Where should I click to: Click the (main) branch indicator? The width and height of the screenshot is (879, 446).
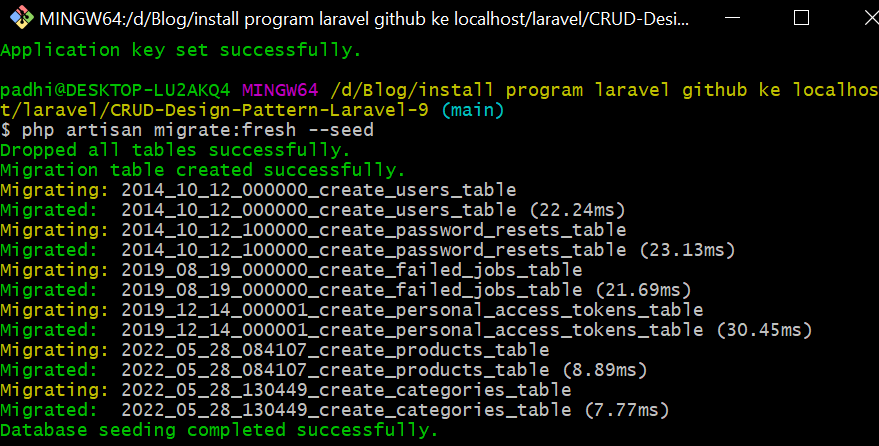(x=473, y=110)
